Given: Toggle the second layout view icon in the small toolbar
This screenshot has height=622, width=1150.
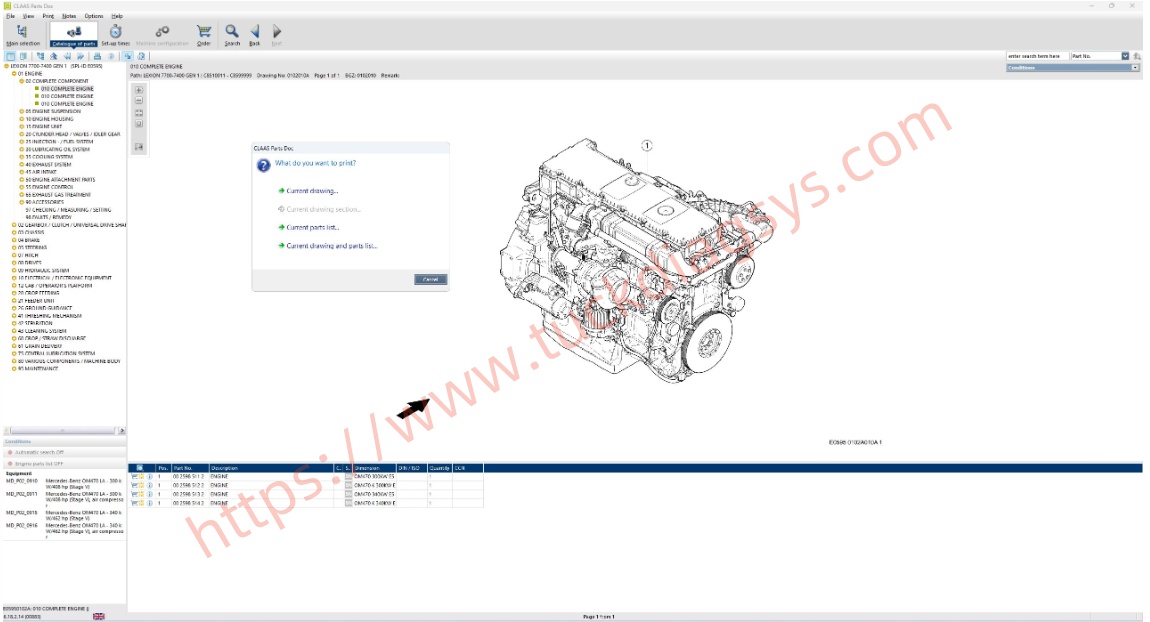Looking at the screenshot, I should [x=23, y=56].
